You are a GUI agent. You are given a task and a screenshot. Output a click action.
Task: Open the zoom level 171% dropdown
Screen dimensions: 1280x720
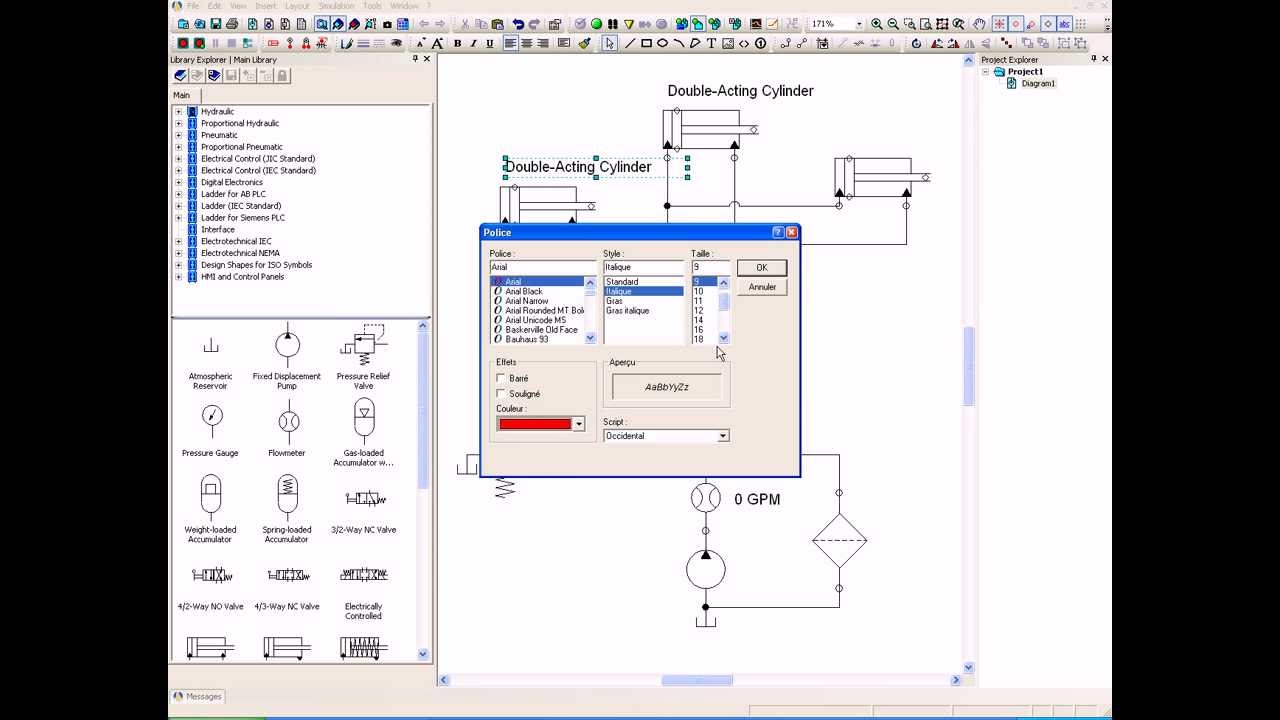click(x=858, y=24)
